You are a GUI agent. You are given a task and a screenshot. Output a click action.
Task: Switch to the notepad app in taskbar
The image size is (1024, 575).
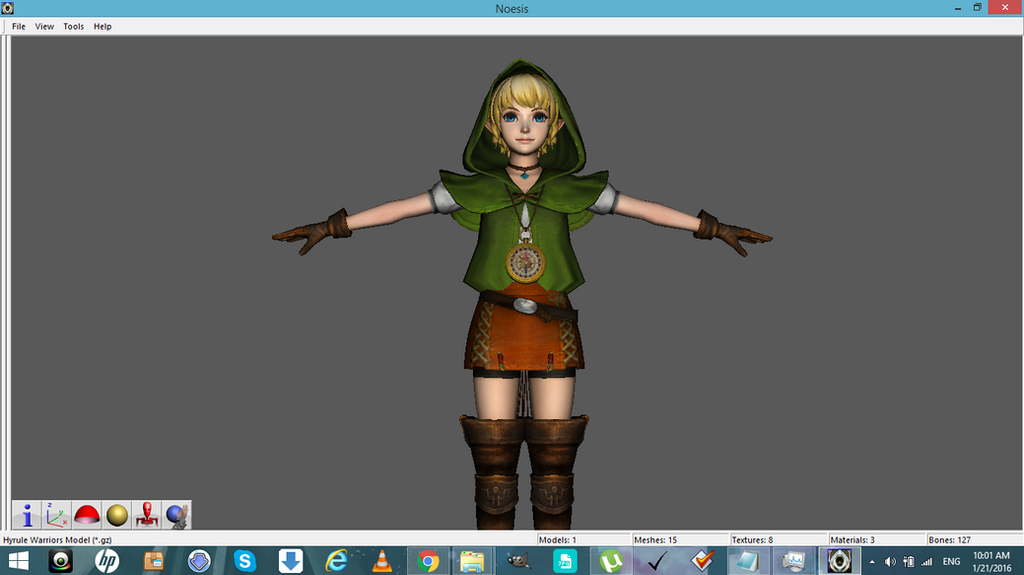[748, 561]
